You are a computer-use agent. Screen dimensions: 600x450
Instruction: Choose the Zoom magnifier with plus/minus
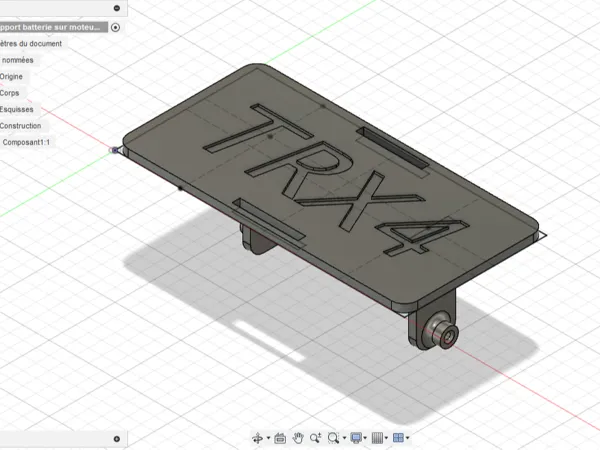pos(316,438)
